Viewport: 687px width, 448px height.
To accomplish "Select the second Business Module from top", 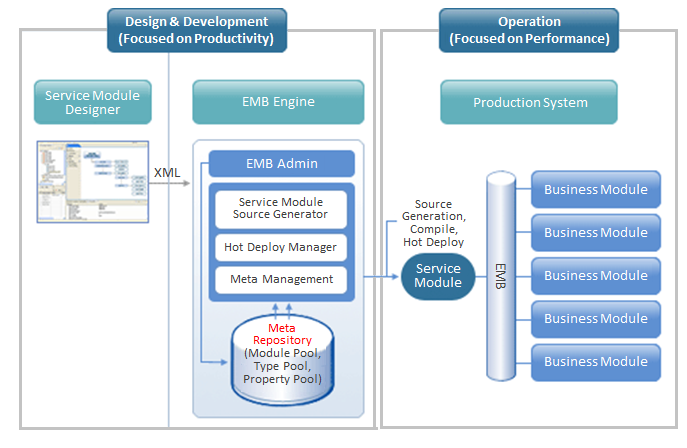I will click(595, 233).
